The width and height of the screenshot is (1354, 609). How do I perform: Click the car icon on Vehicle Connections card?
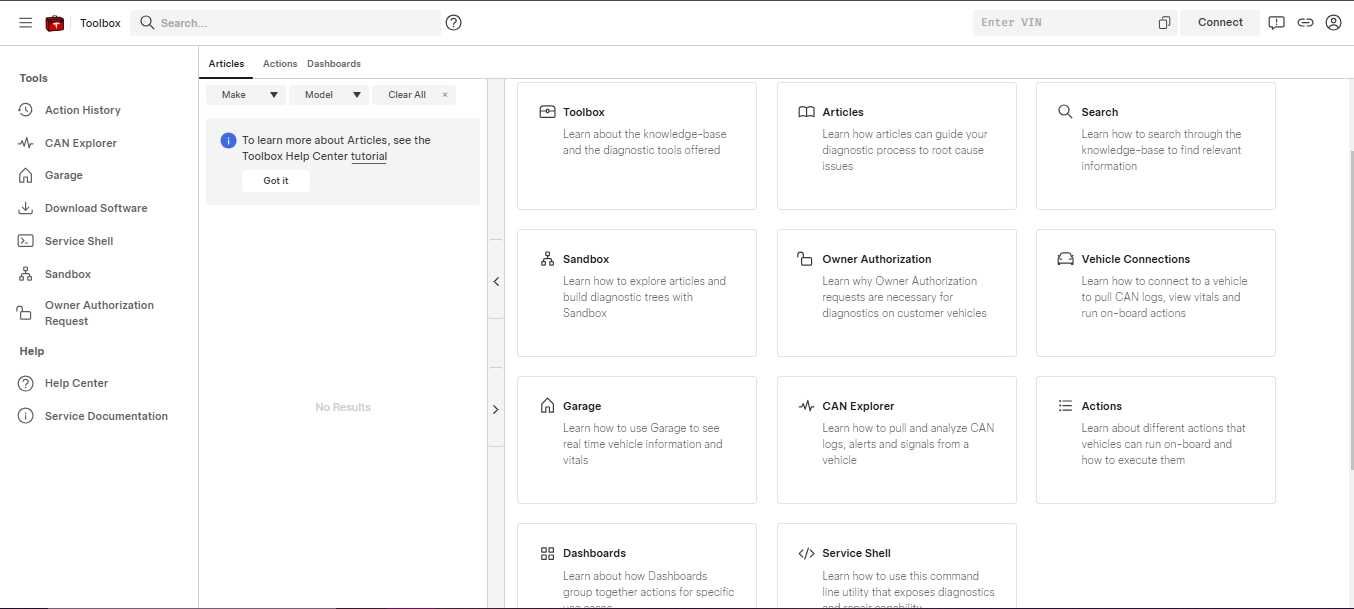pyautogui.click(x=1065, y=259)
